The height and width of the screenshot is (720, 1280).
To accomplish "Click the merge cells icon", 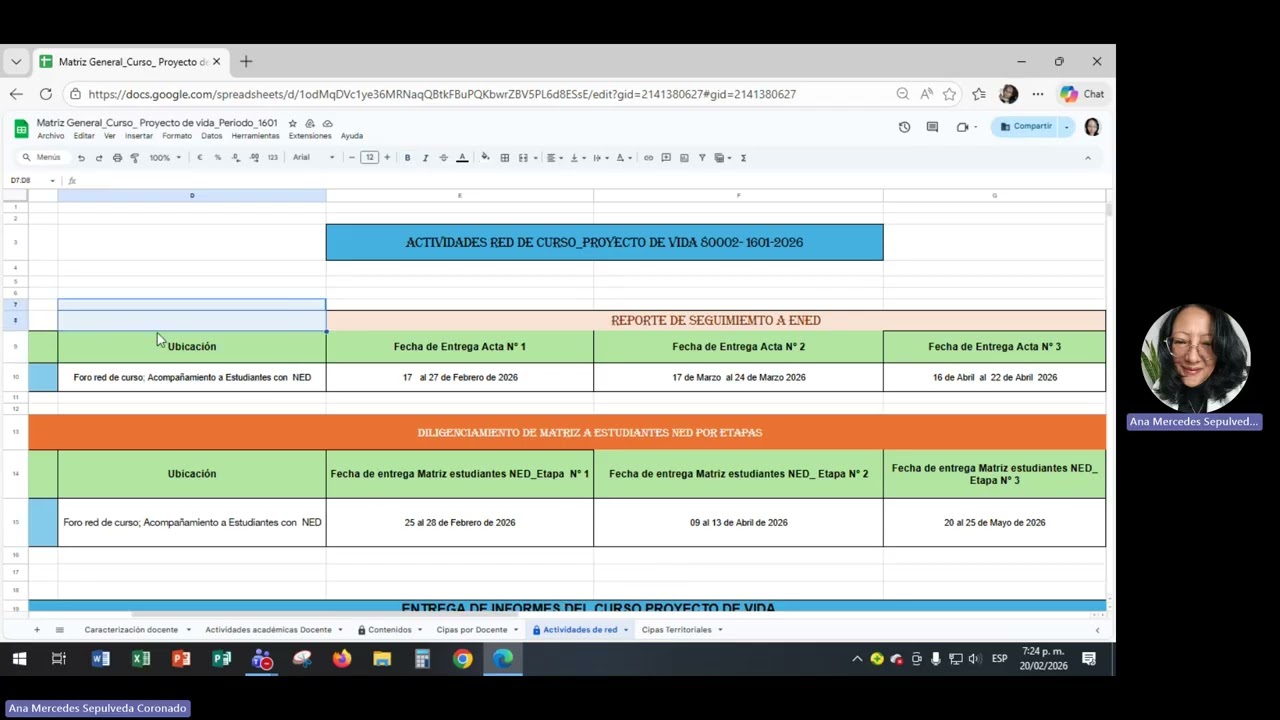I will coord(523,158).
